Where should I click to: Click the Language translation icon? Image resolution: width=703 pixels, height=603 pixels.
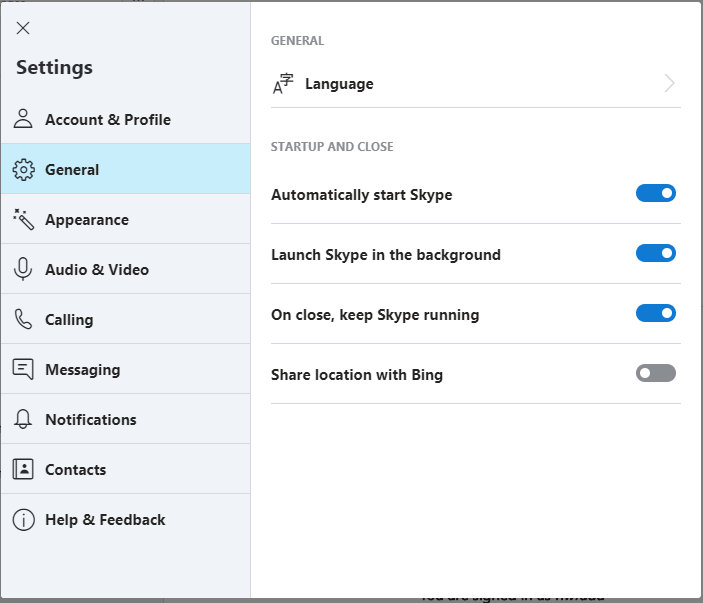283,84
